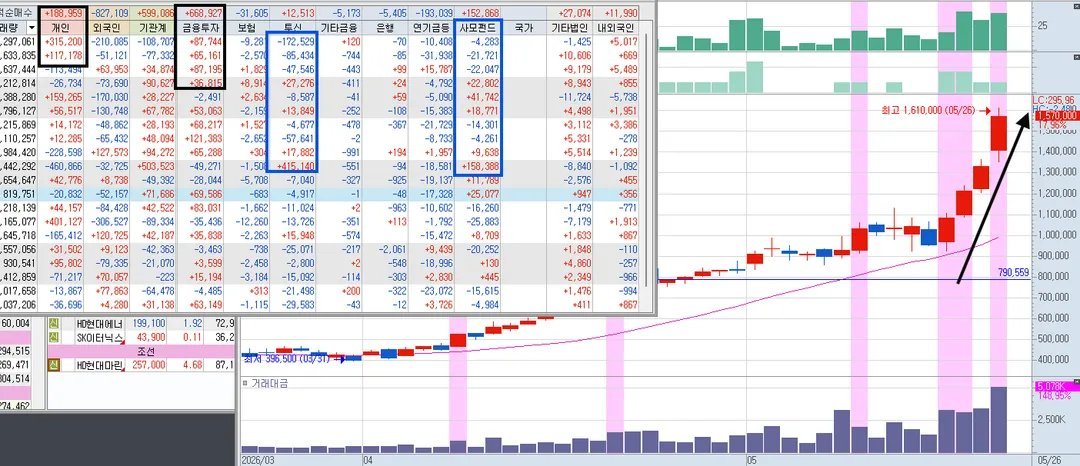Screen dimensions: 1080x466
Task: Click the 790,559 horizontal line label
Action: 1014,273
